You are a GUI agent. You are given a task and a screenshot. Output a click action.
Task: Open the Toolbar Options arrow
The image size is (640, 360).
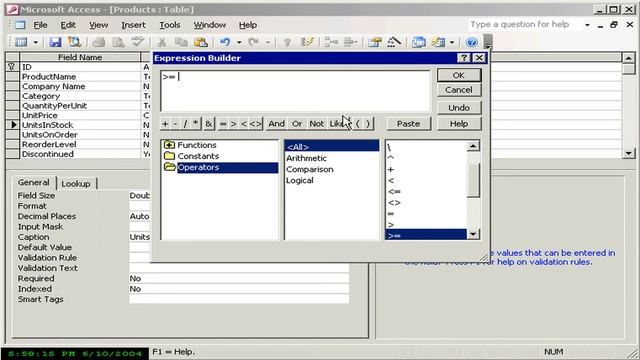[x=488, y=42]
